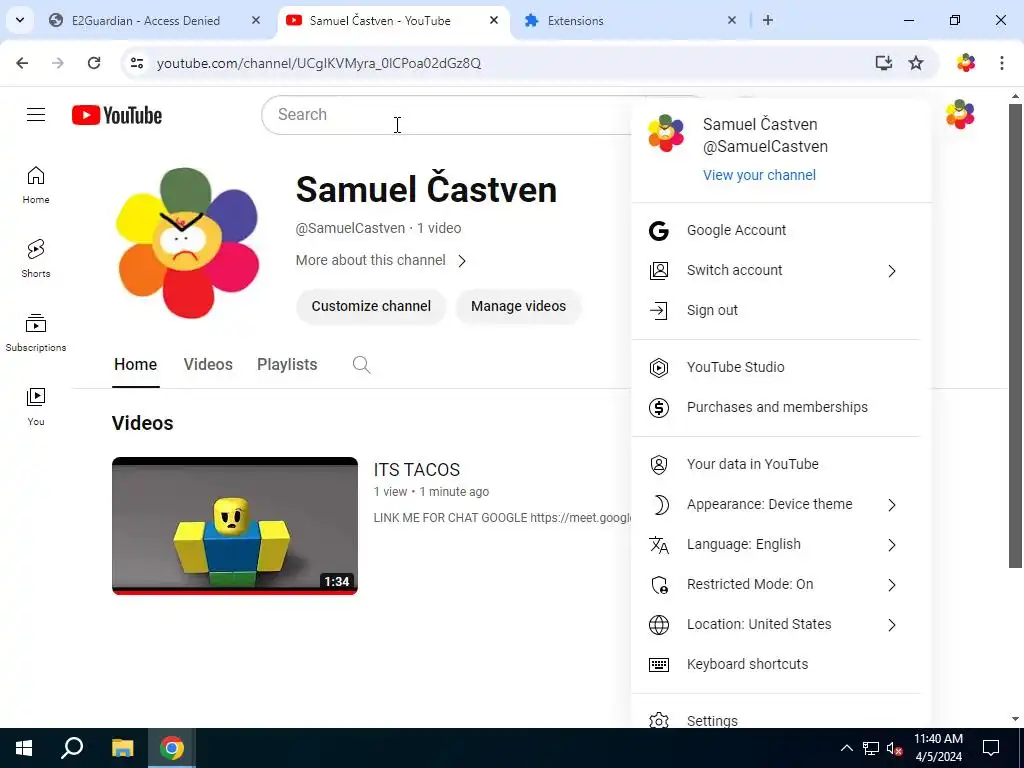Expand Language: English options
Viewport: 1024px width, 768px height.
tap(775, 544)
